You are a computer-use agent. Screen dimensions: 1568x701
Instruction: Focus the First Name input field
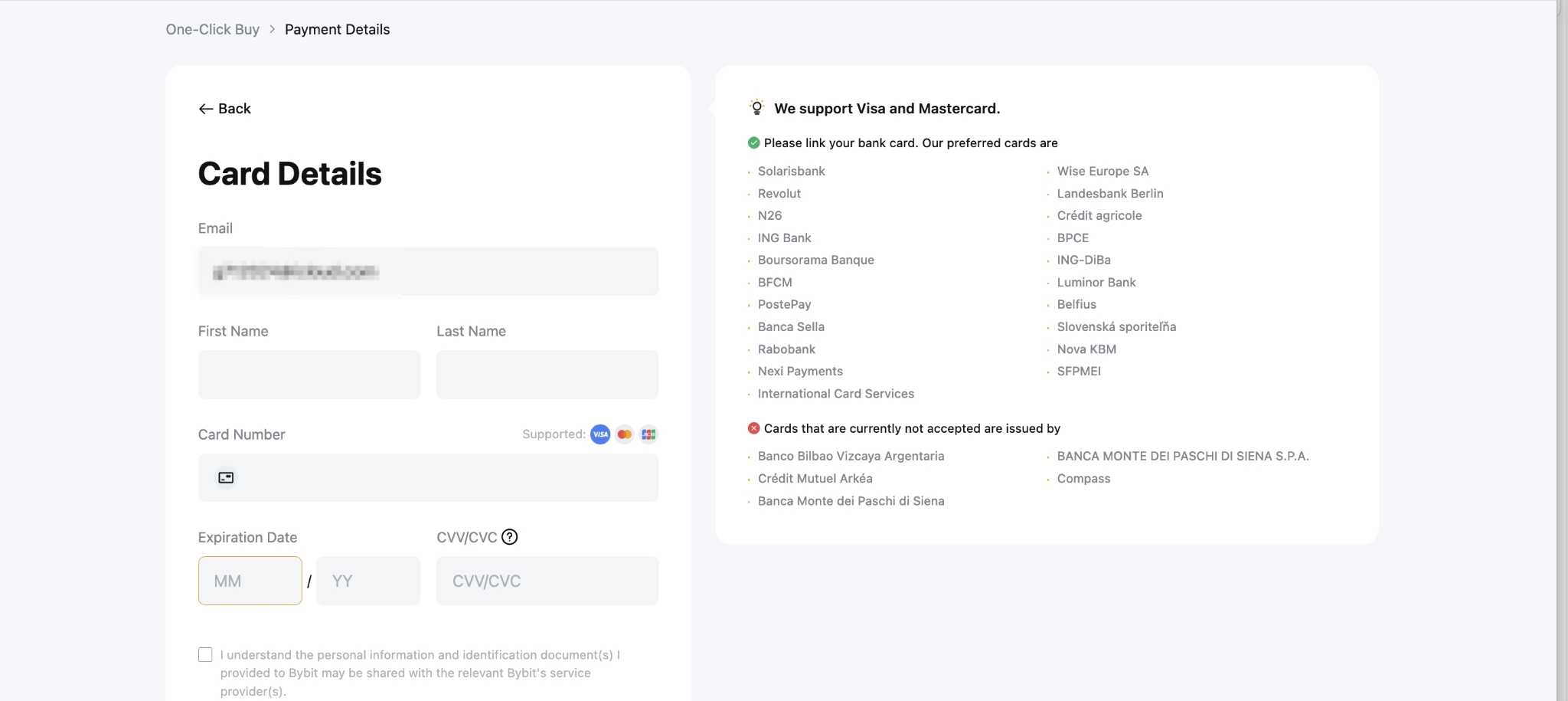coord(309,375)
